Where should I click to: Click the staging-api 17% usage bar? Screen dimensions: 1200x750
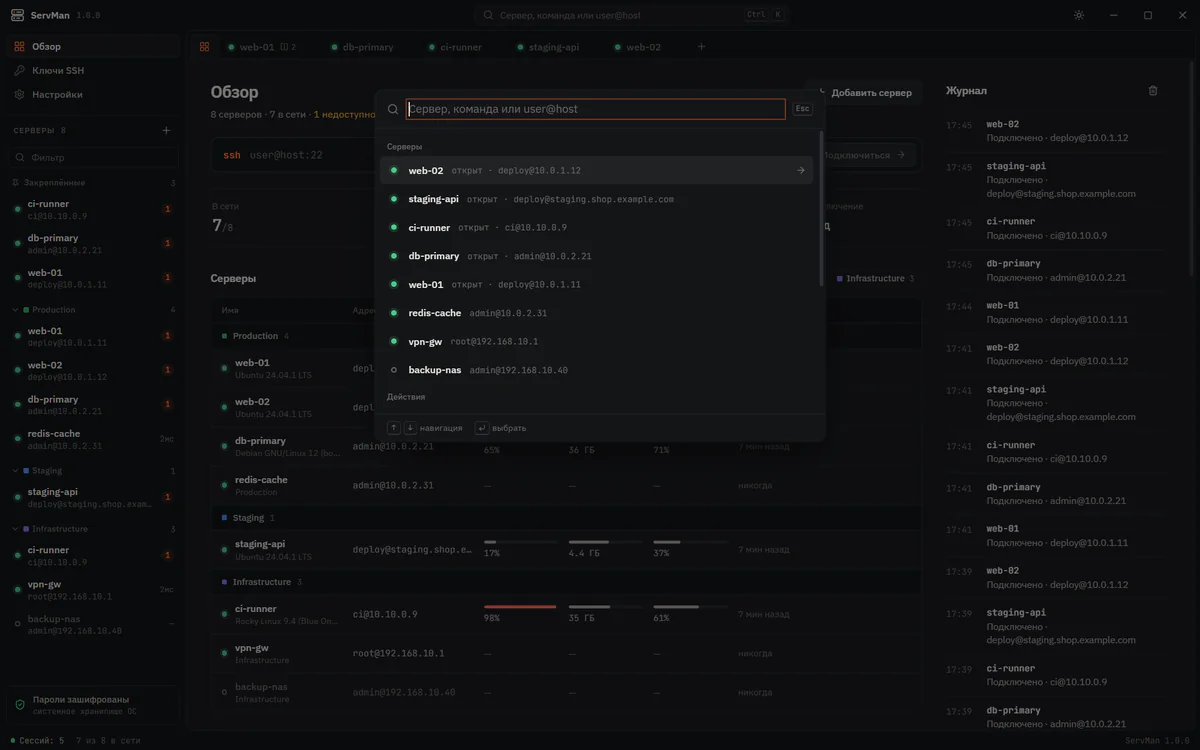point(520,542)
